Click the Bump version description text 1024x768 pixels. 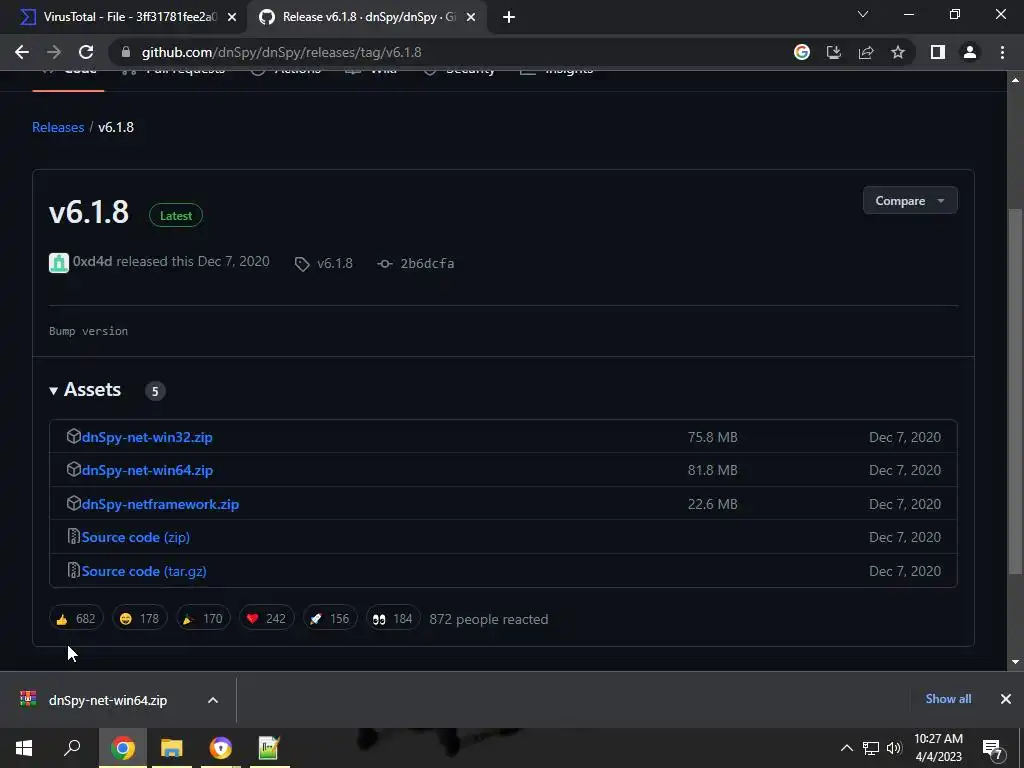coord(88,331)
